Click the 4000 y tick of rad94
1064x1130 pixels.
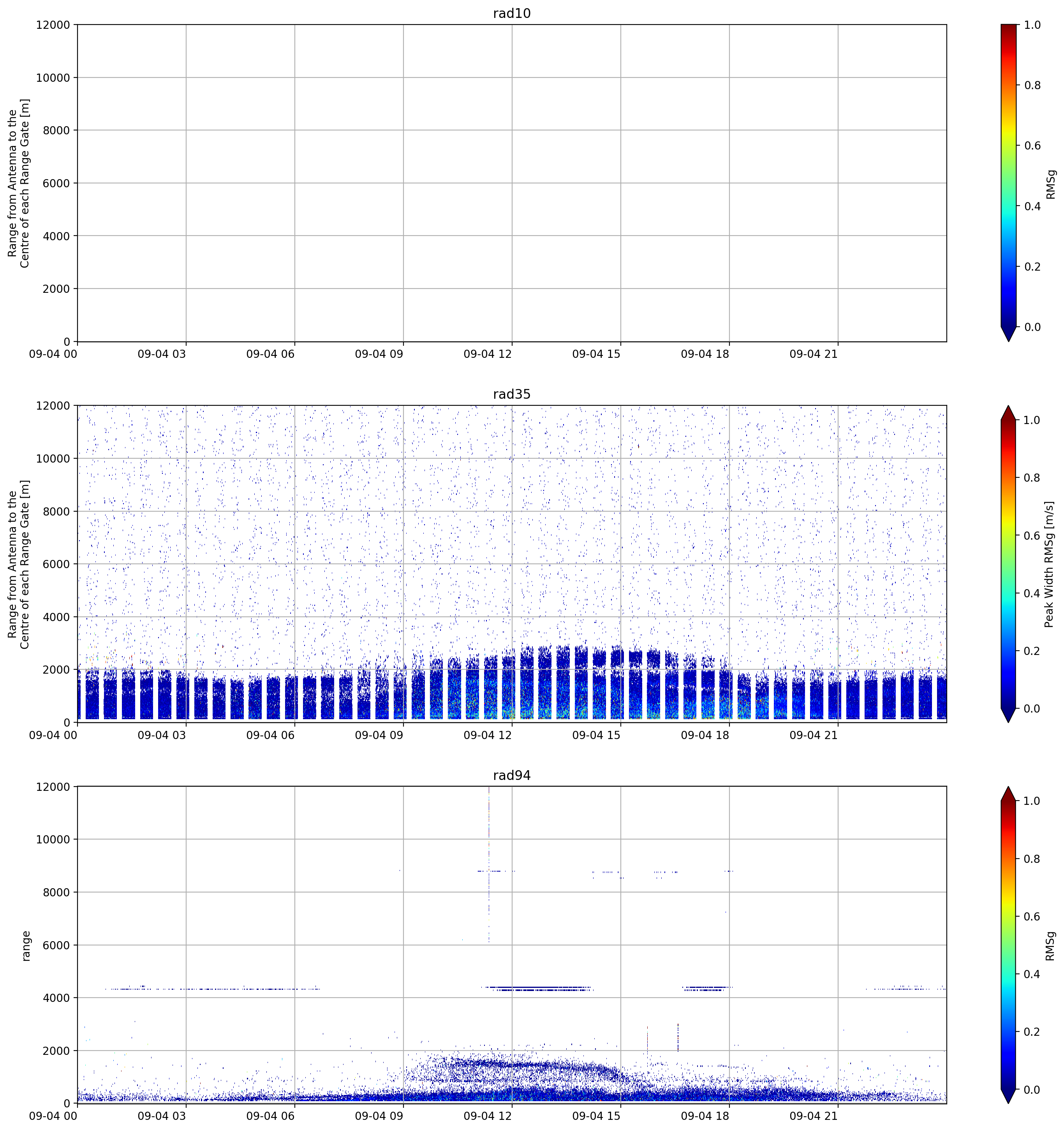[57, 998]
